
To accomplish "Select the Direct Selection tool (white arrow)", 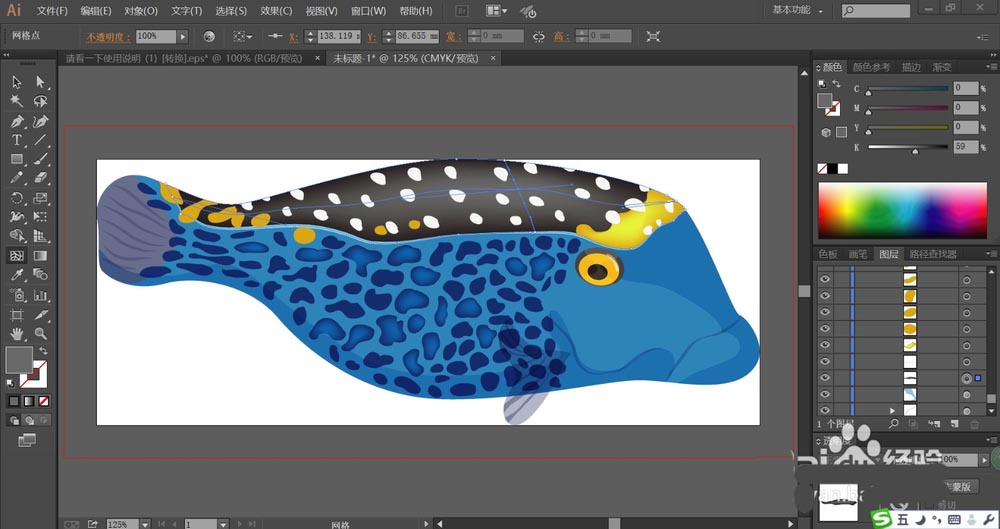I will (41, 82).
